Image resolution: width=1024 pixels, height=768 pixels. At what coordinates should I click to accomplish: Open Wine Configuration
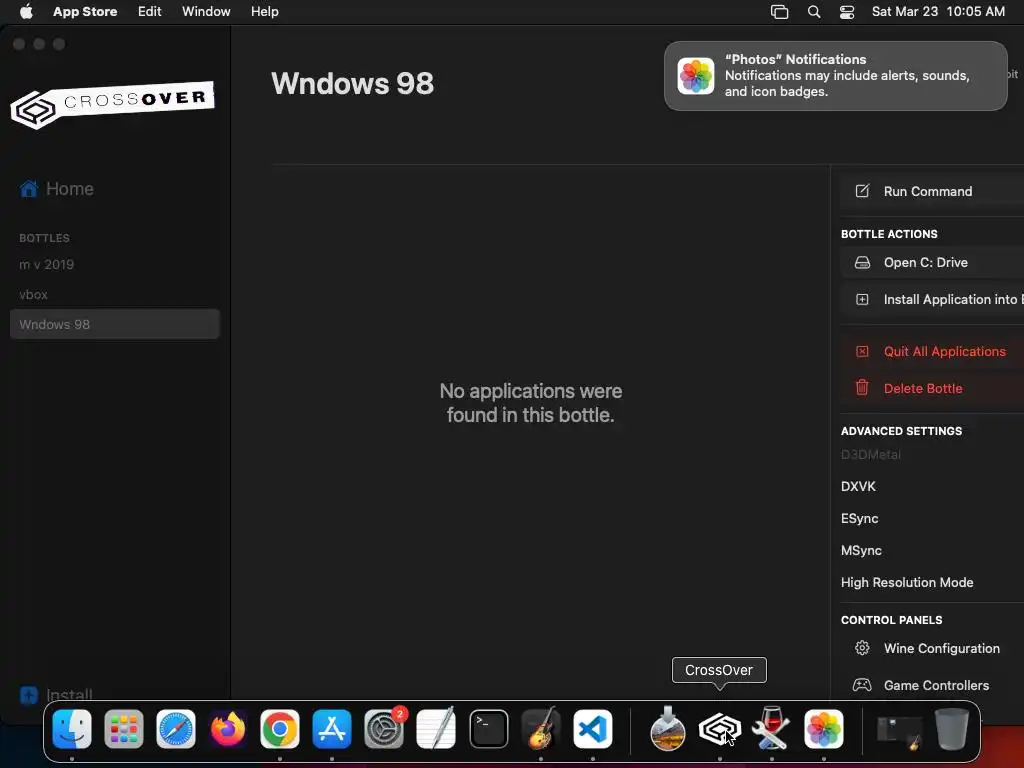pos(932,648)
